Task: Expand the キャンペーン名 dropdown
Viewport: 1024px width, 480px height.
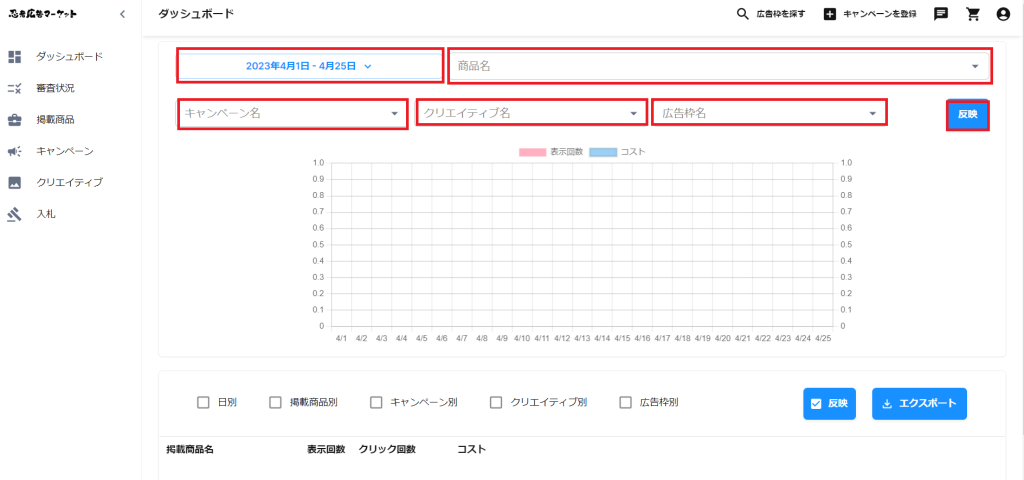Action: tap(293, 114)
